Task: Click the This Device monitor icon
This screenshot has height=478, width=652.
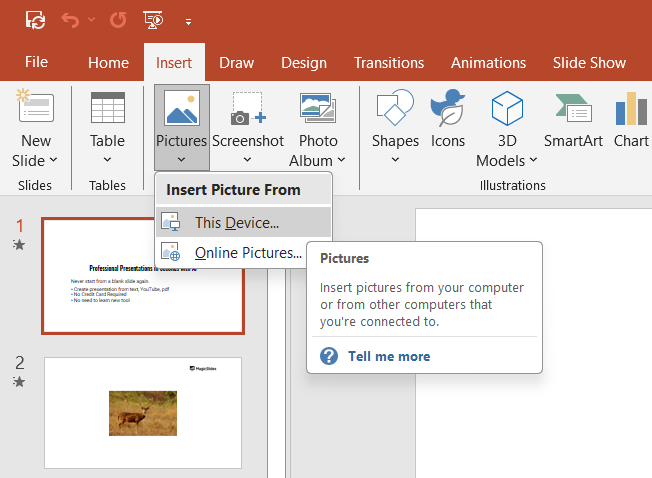Action: tap(170, 222)
